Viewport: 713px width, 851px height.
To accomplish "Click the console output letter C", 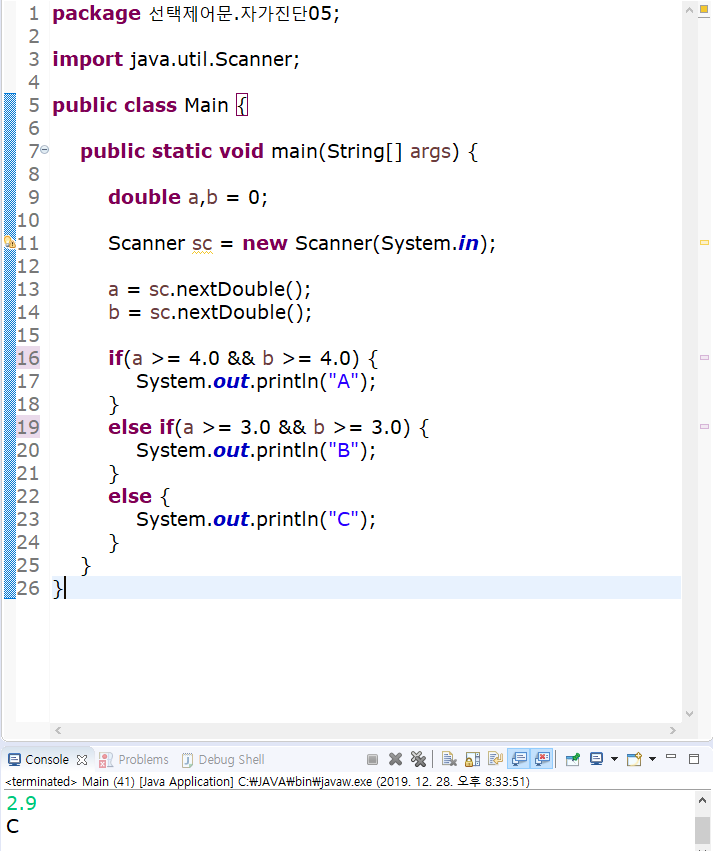I will click(x=12, y=826).
